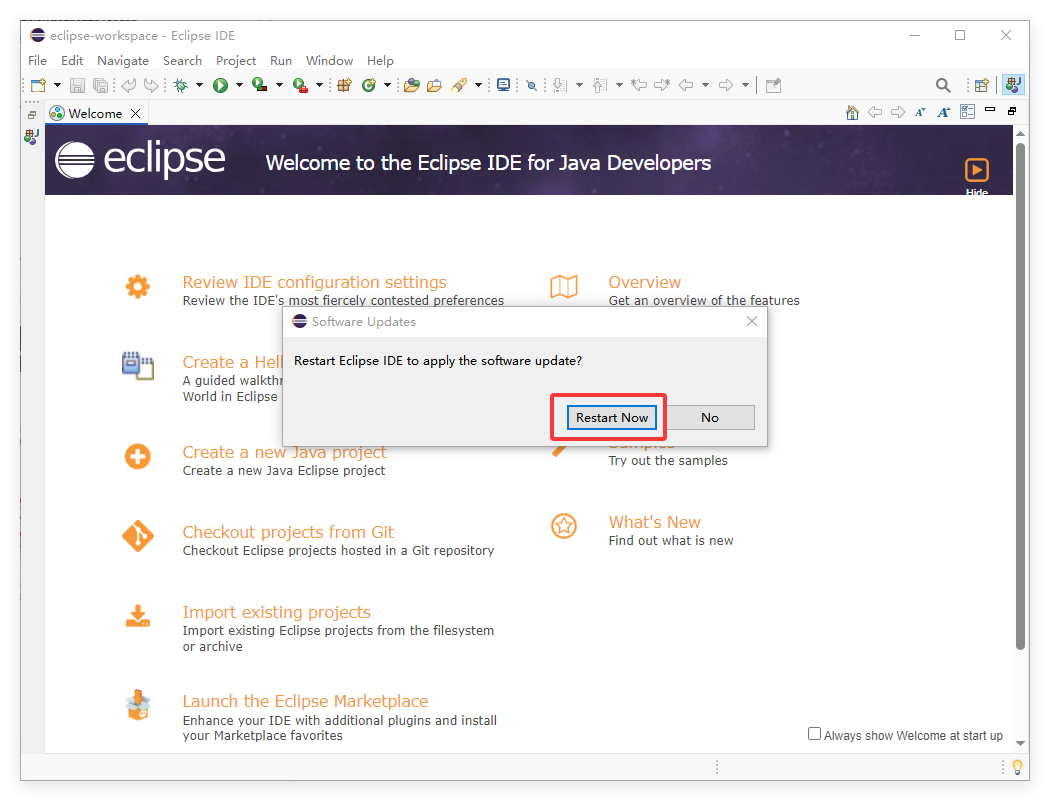1050x801 pixels.
Task: Open the Window menu
Action: pos(329,60)
